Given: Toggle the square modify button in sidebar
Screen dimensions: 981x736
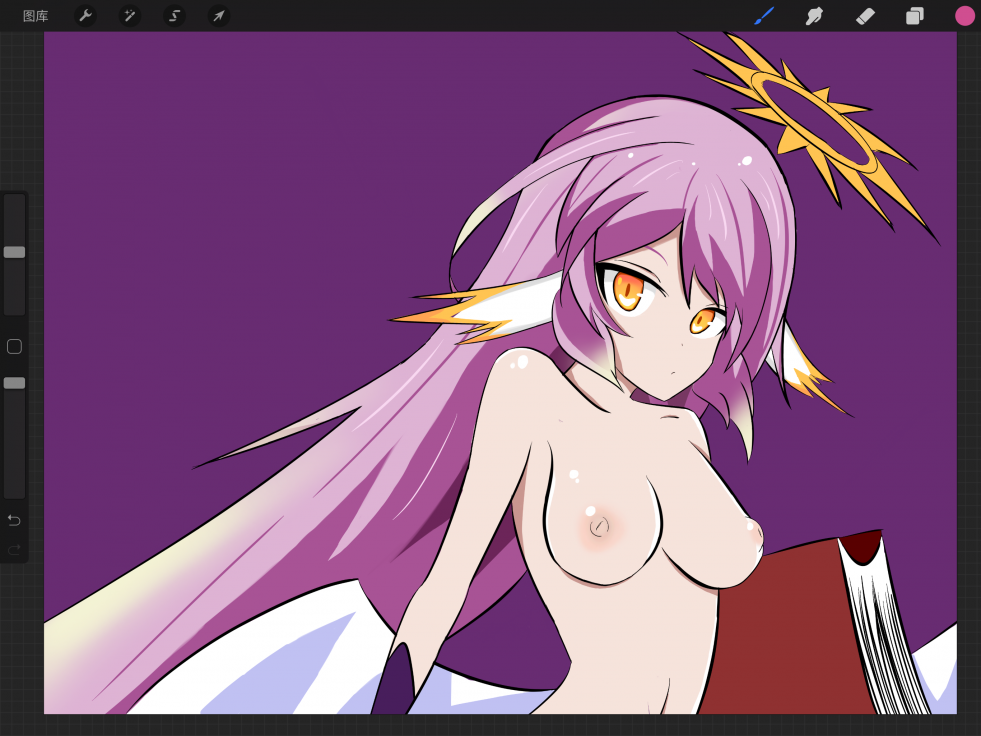Looking at the screenshot, I should pos(14,347).
